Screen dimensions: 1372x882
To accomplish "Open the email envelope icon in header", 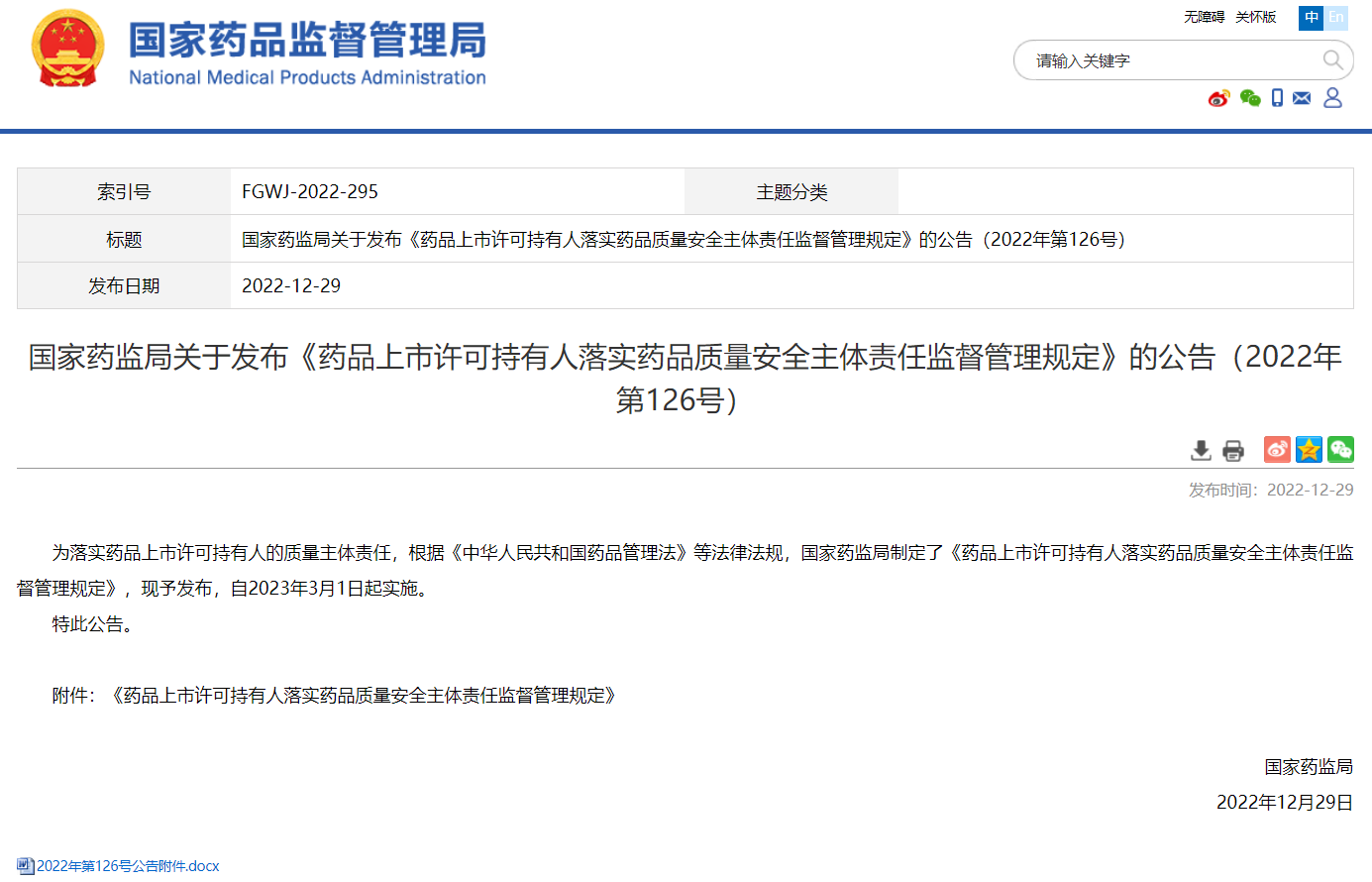I will click(x=1302, y=98).
